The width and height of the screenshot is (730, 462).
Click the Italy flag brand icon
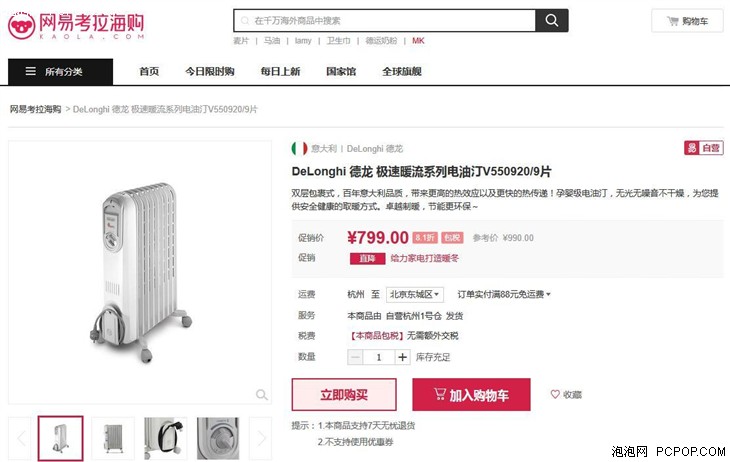coord(299,149)
